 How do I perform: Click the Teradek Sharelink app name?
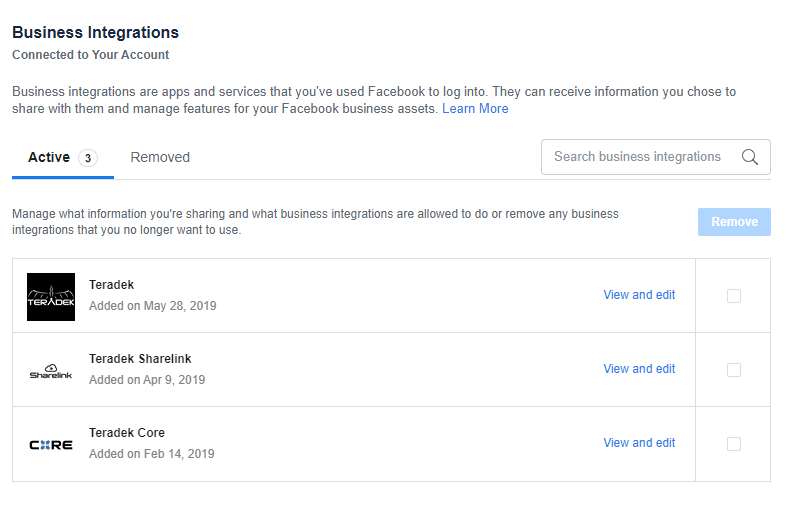coord(140,359)
